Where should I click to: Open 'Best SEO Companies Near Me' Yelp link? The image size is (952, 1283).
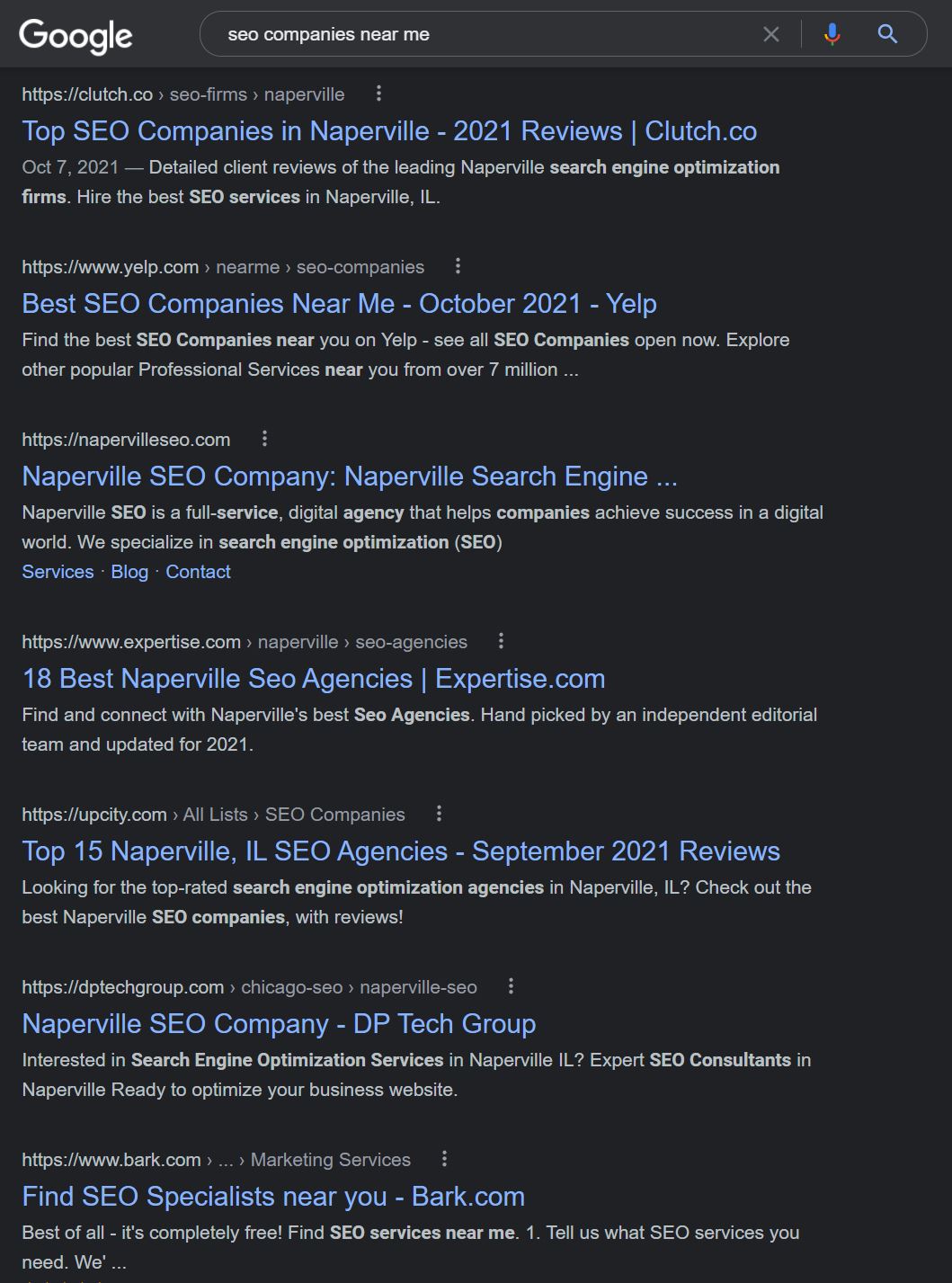[339, 304]
